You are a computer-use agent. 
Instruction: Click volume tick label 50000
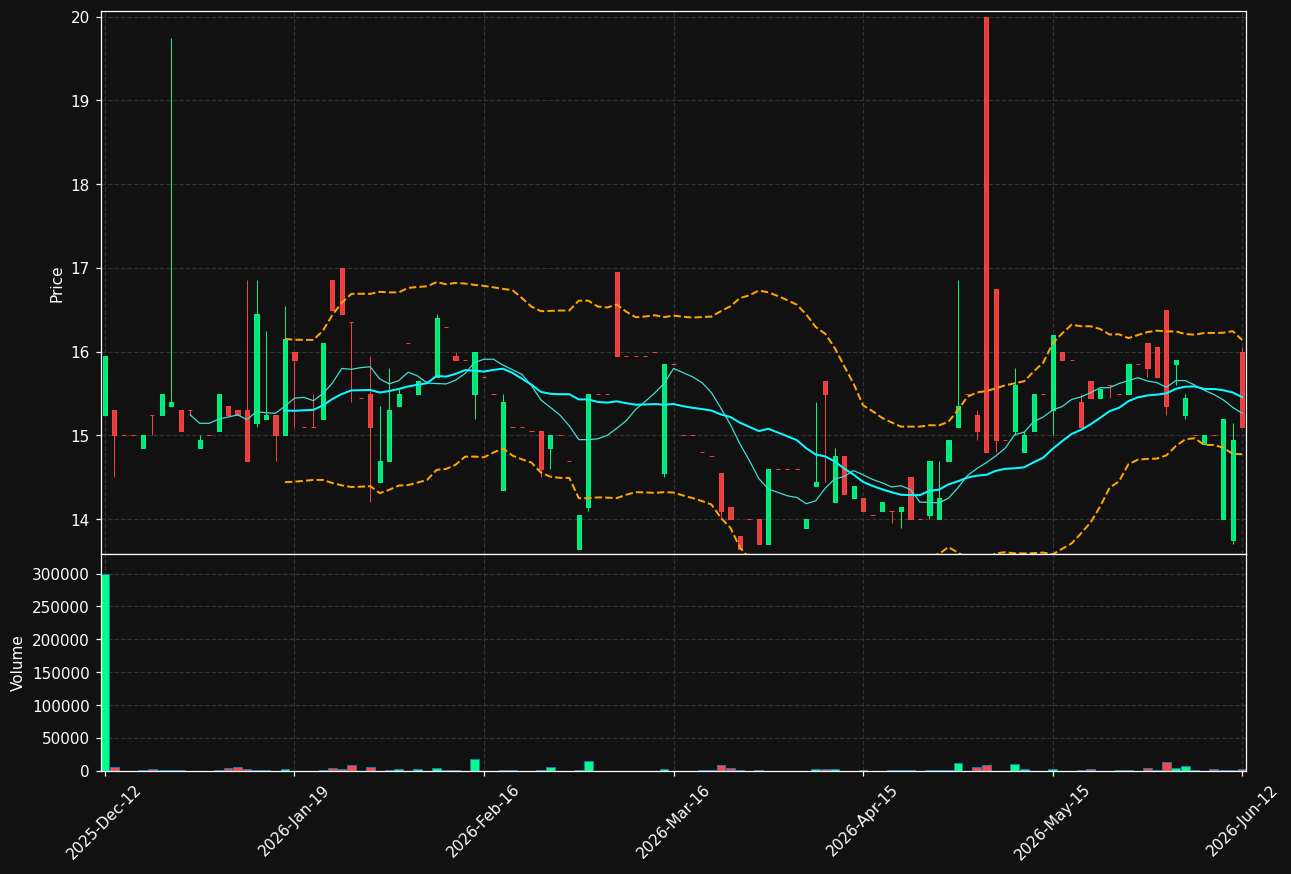tap(66, 739)
